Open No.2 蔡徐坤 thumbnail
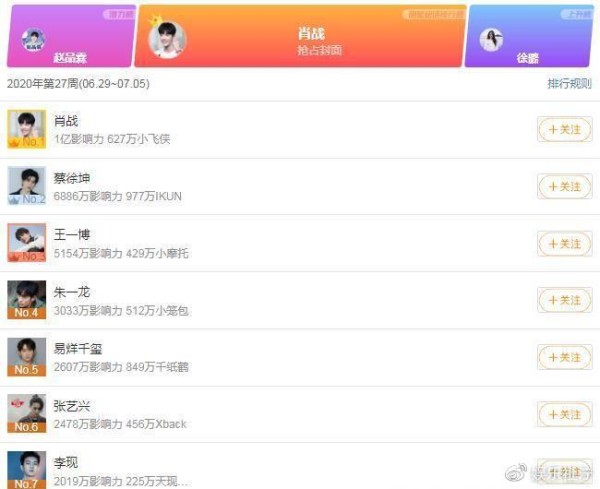This screenshot has height=489, width=600. (26, 186)
